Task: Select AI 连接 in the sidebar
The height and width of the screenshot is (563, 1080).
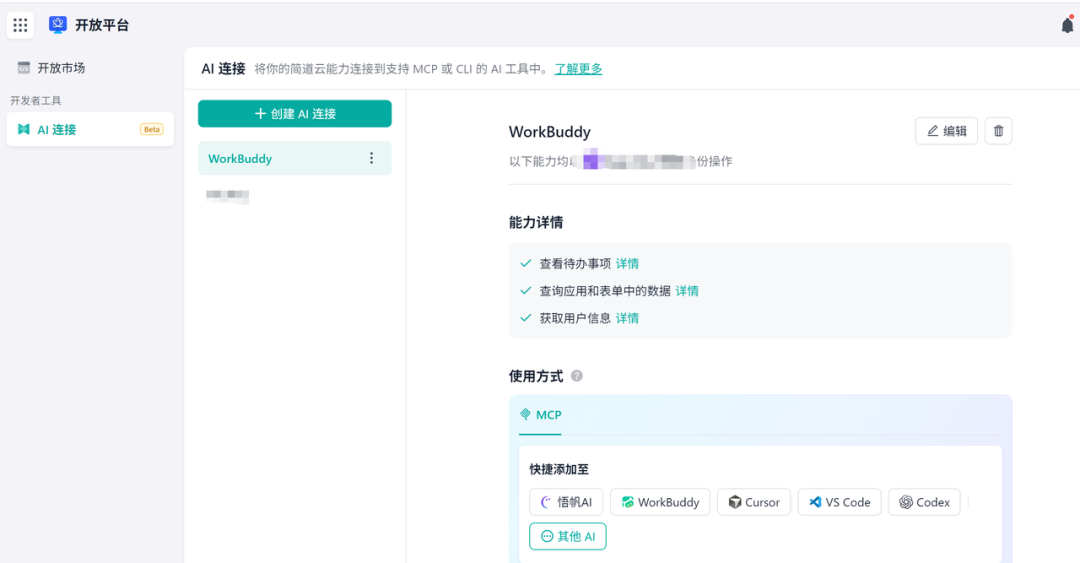Action: point(90,130)
